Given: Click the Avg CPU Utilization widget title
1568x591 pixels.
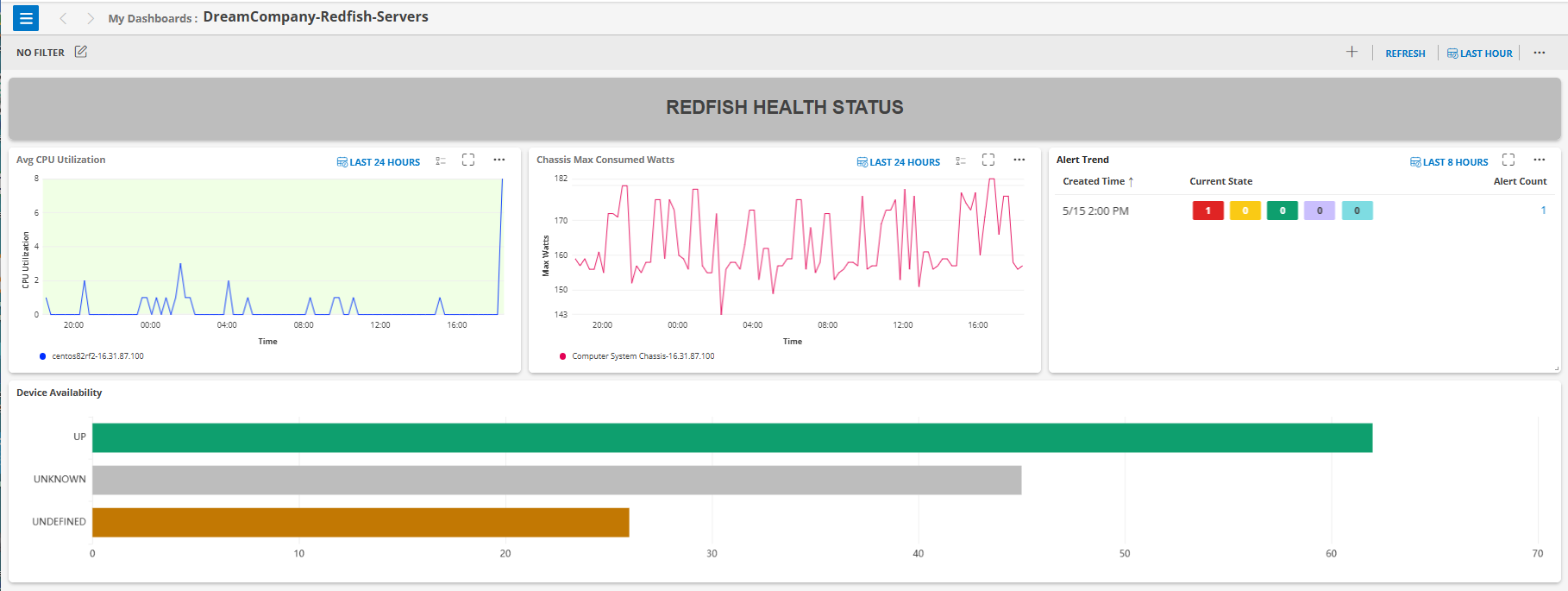Looking at the screenshot, I should pyautogui.click(x=60, y=160).
